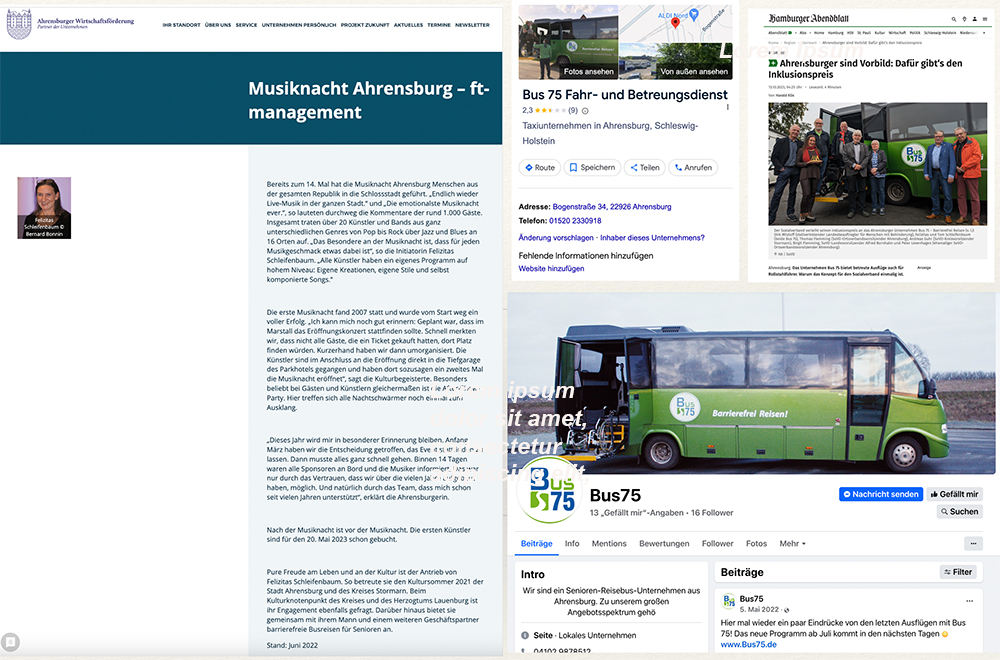Click the Bus75 avatar on the post

point(728,601)
